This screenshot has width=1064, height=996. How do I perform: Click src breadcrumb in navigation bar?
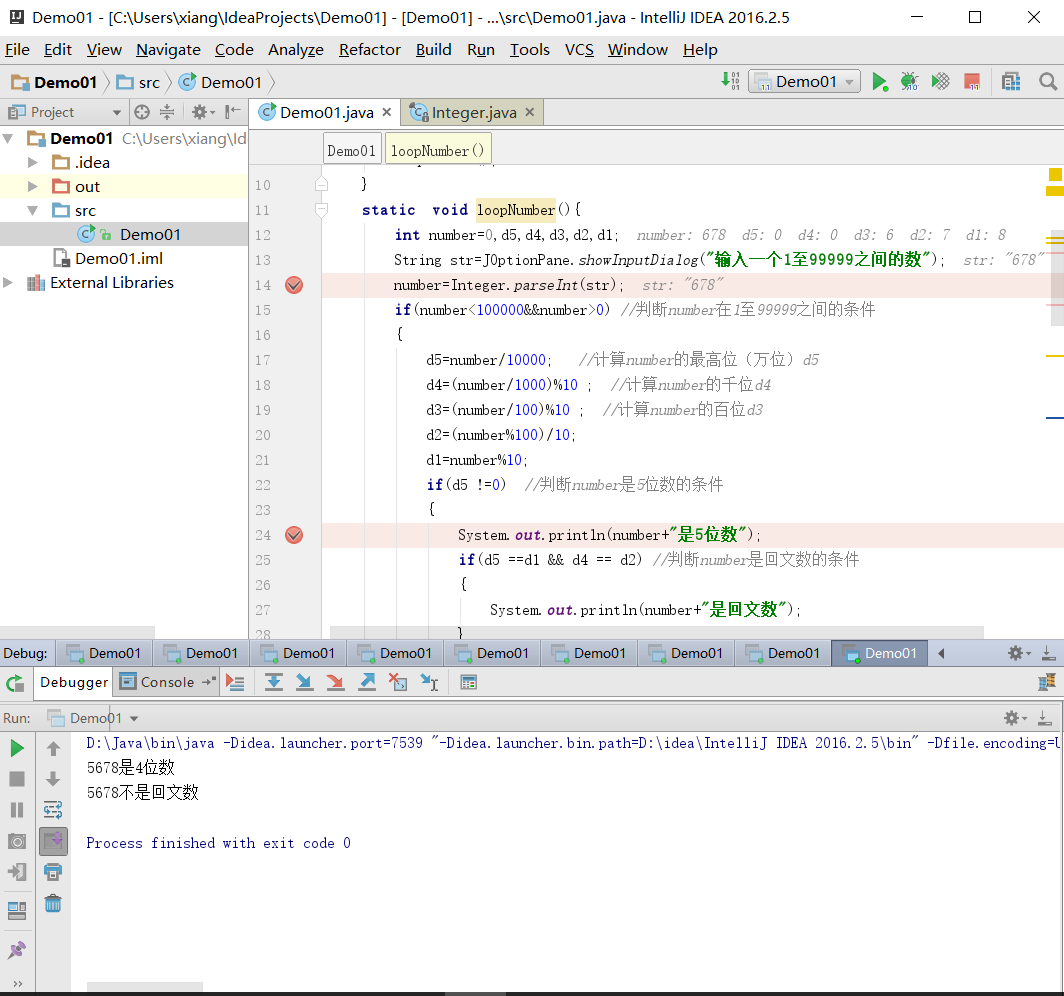139,82
